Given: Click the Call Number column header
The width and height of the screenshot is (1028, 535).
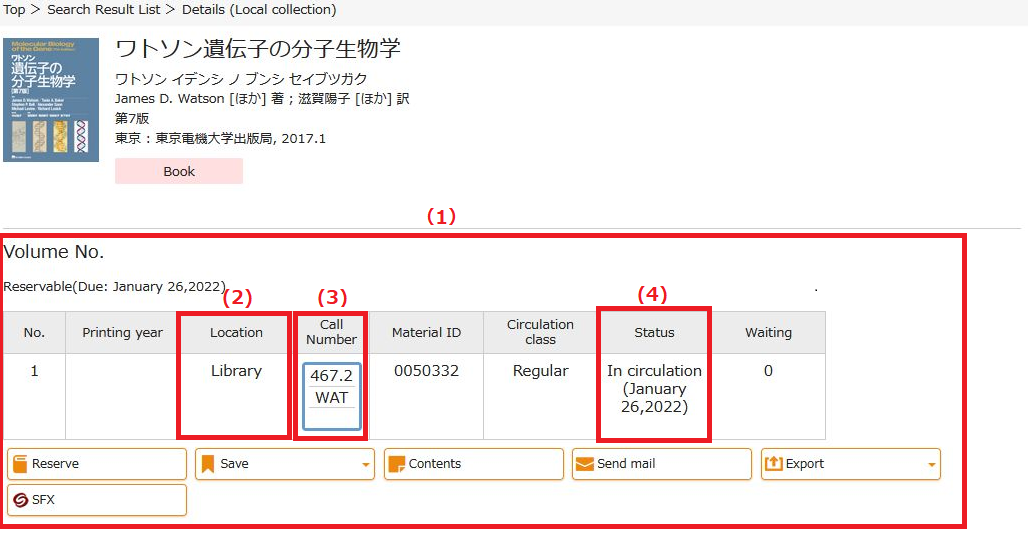Looking at the screenshot, I should pos(331,332).
